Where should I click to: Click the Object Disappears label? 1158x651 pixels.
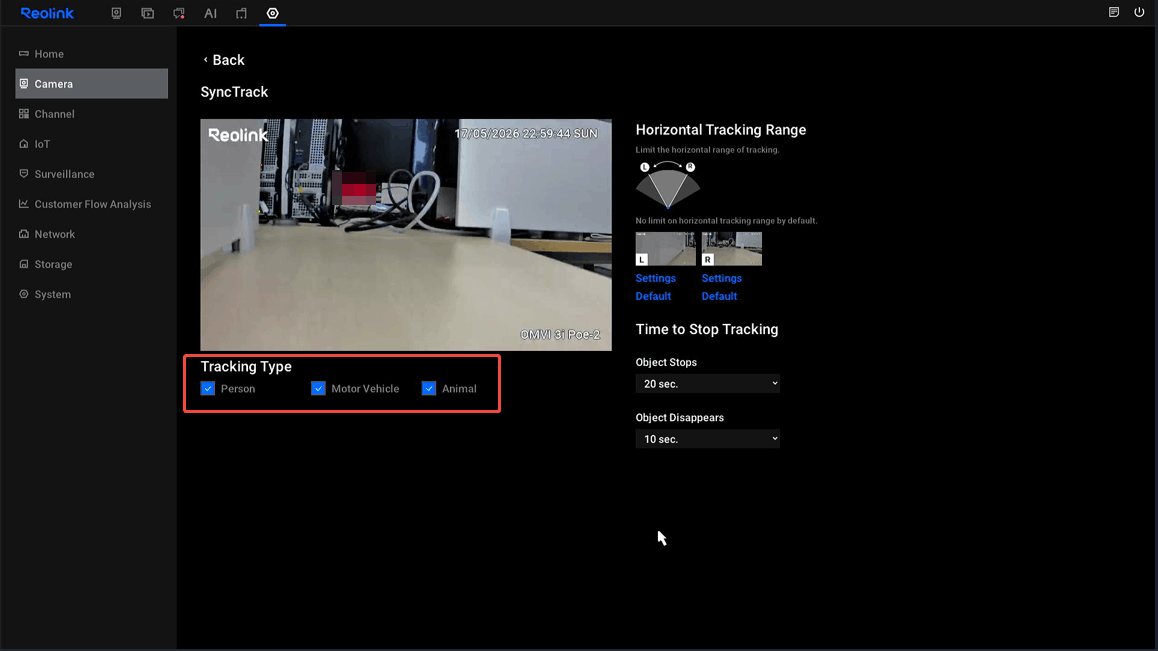pos(679,417)
